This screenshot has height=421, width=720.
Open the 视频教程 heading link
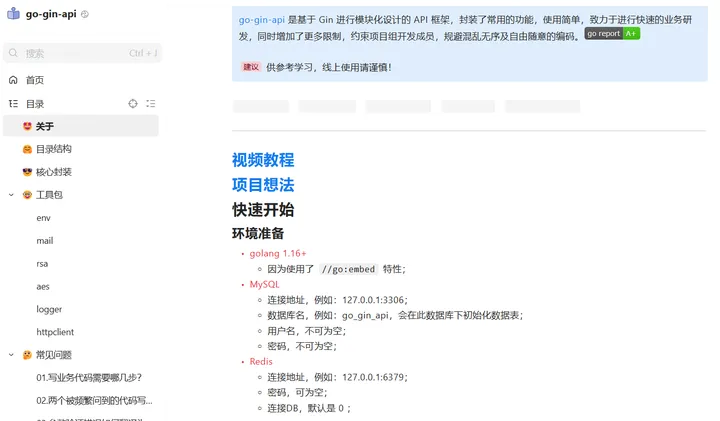[x=263, y=160]
